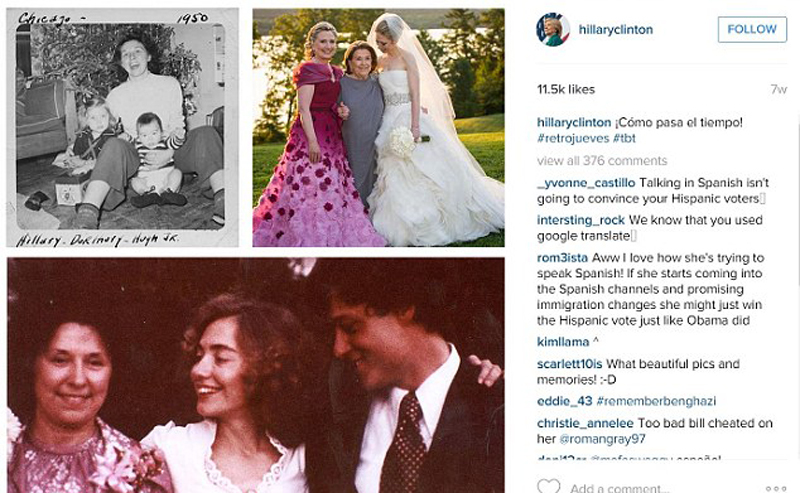Visit scarlett10is commenter profile
This screenshot has height=493, width=800.
tap(569, 364)
